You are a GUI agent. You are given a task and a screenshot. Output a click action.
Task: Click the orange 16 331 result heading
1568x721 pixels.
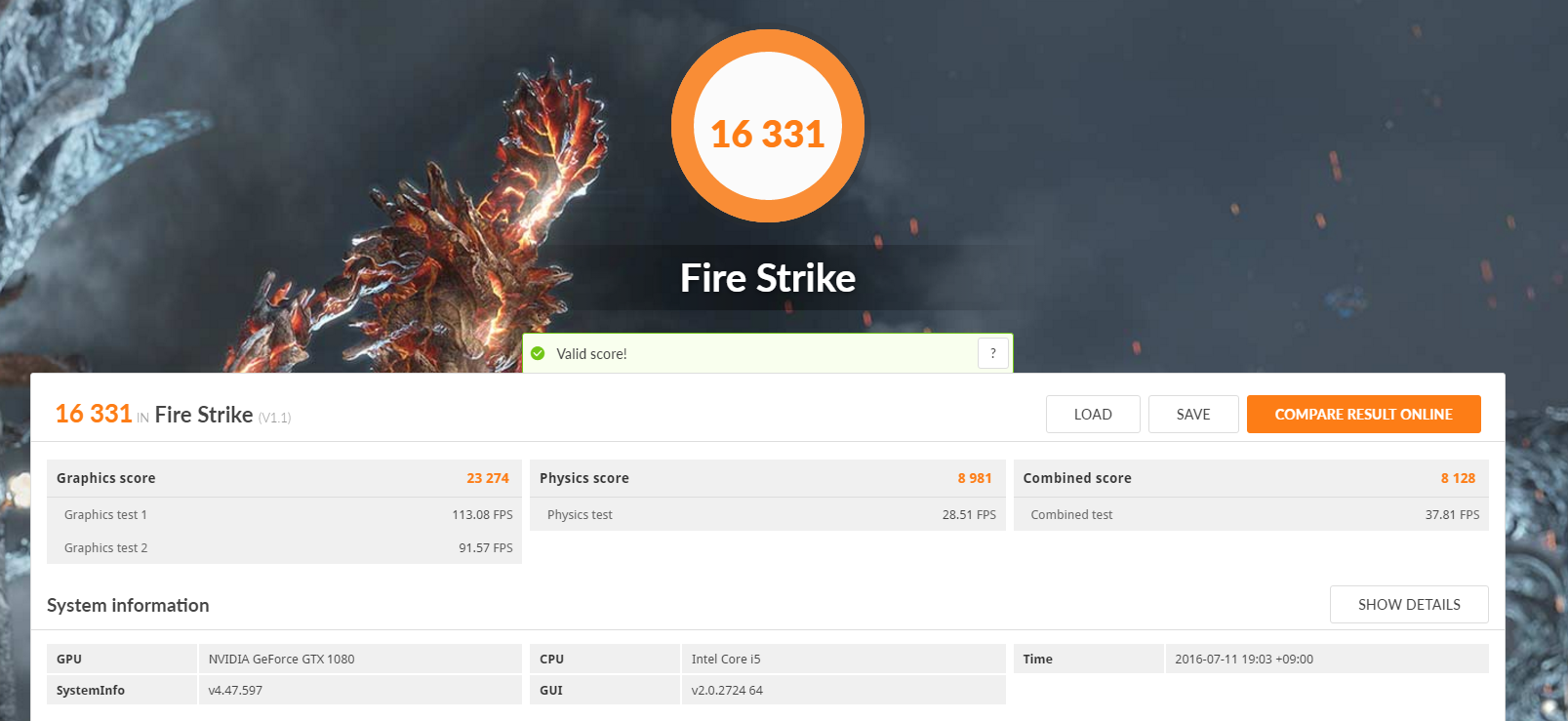click(x=94, y=414)
